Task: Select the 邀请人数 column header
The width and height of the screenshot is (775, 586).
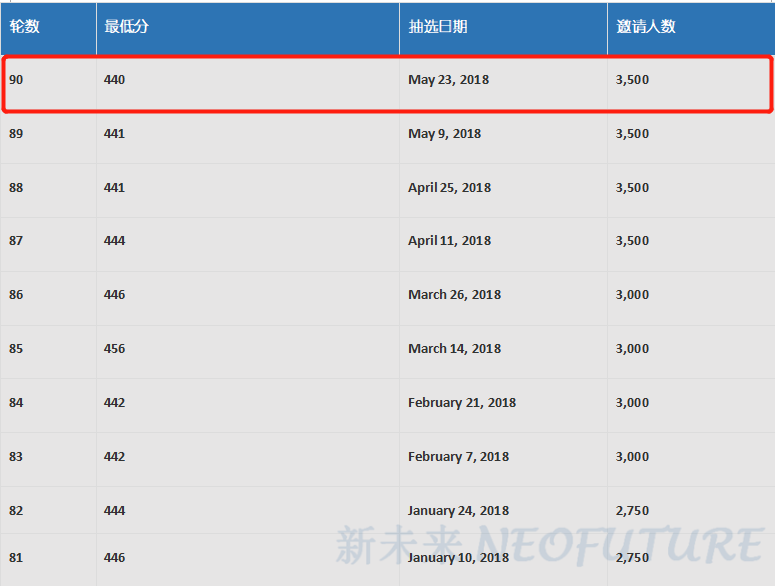Action: pyautogui.click(x=646, y=27)
